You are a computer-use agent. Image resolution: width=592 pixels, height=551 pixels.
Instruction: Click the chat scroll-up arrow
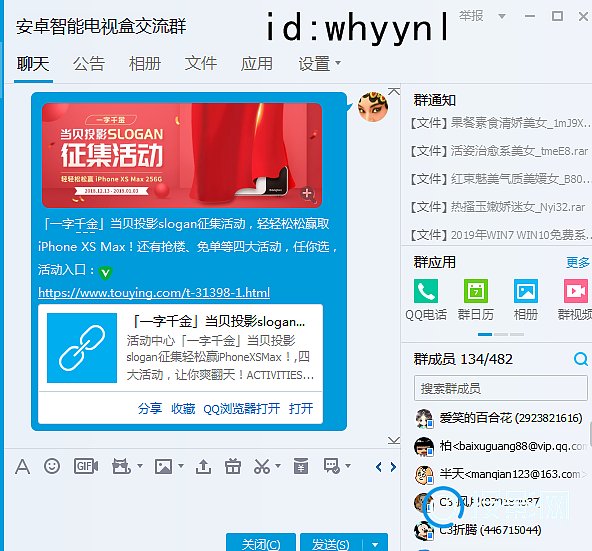click(394, 92)
